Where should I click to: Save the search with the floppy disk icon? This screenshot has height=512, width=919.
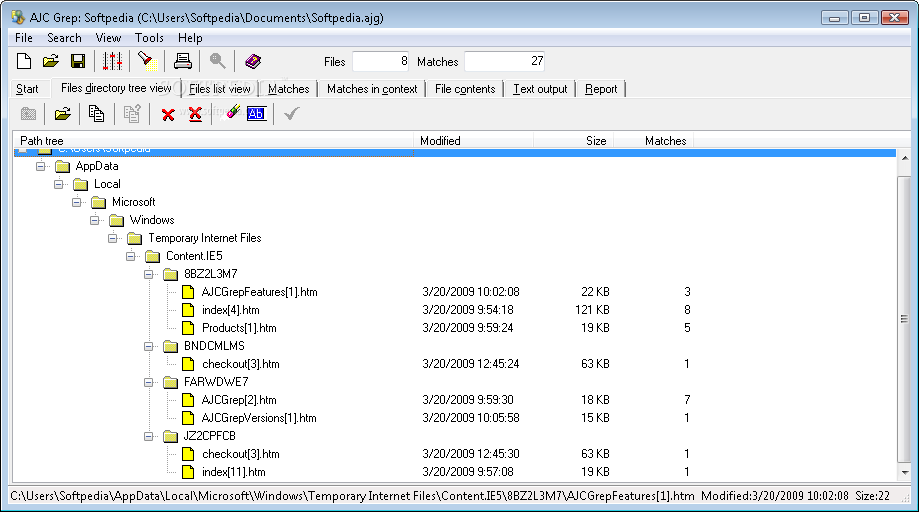(x=78, y=61)
